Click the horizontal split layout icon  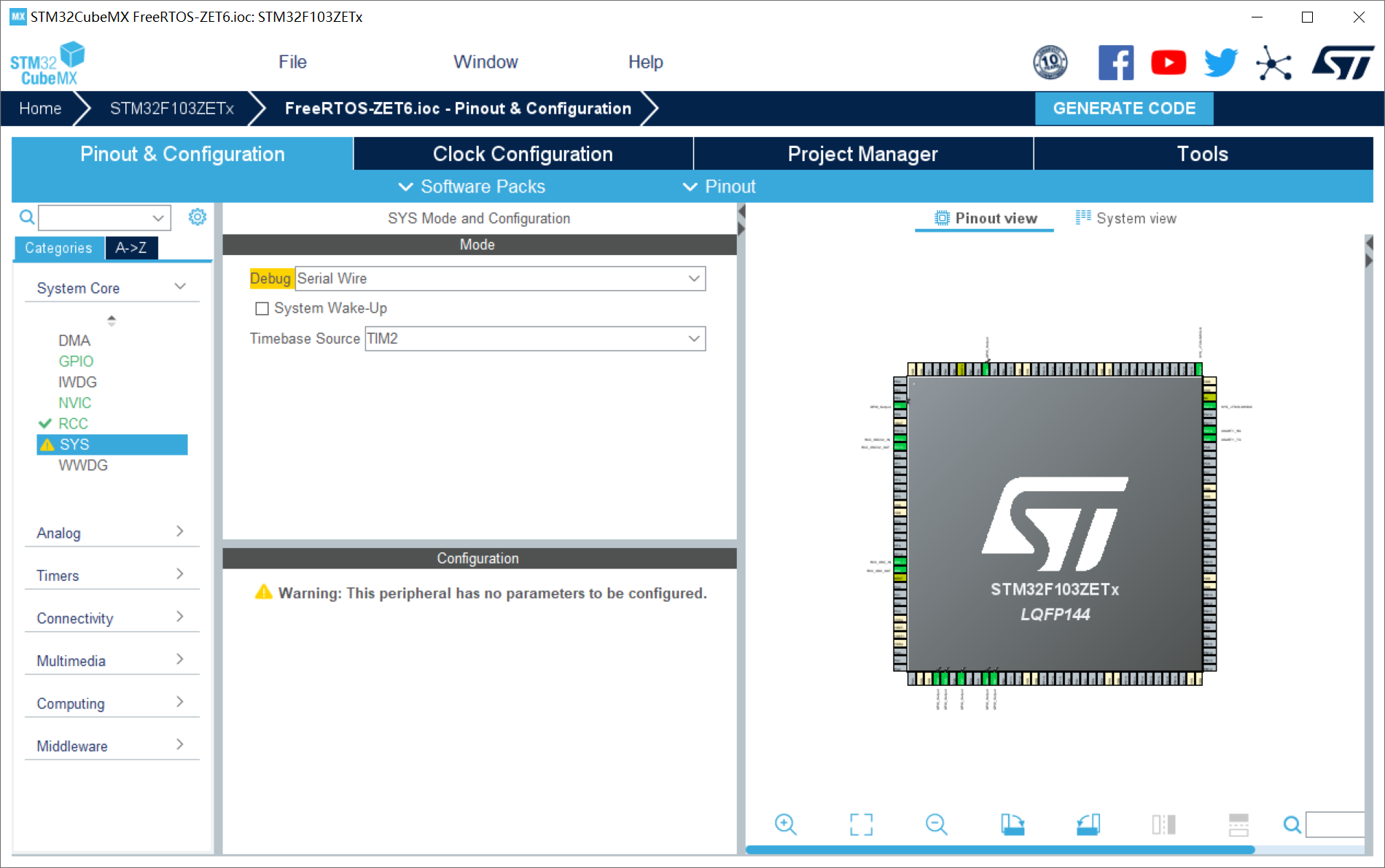pyautogui.click(x=1238, y=824)
